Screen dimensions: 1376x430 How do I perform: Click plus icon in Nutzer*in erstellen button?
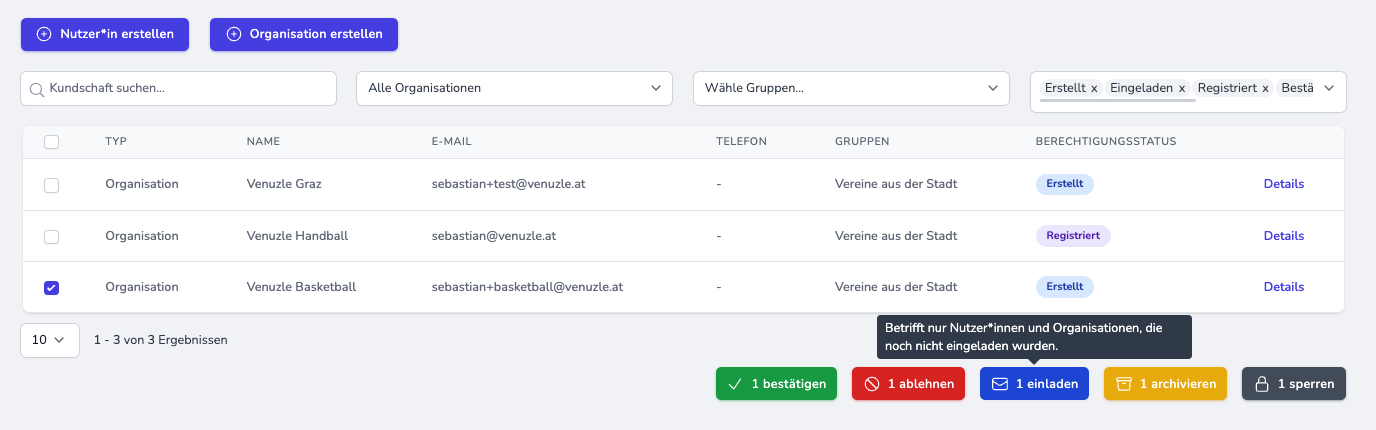coord(44,34)
